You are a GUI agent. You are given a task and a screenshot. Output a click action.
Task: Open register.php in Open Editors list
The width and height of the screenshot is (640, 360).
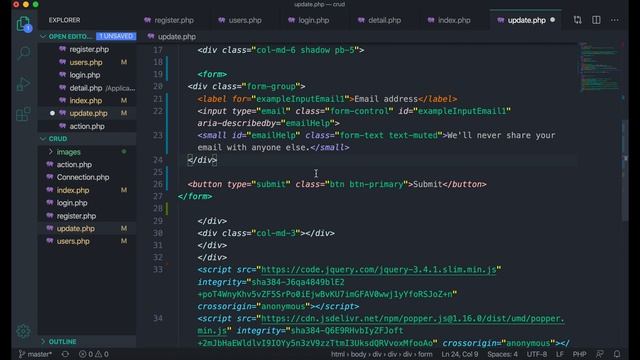tap(89, 49)
